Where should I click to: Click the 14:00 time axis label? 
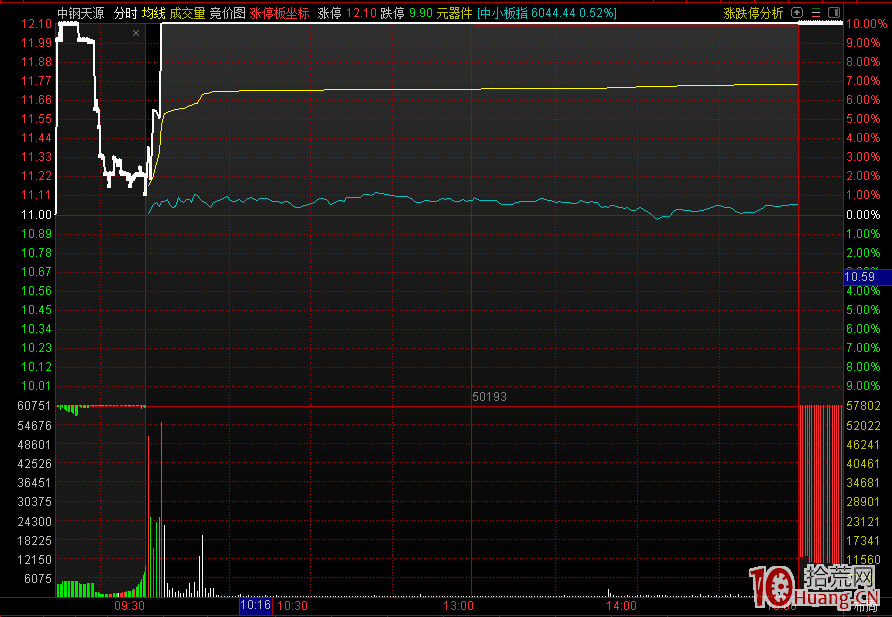tap(621, 606)
